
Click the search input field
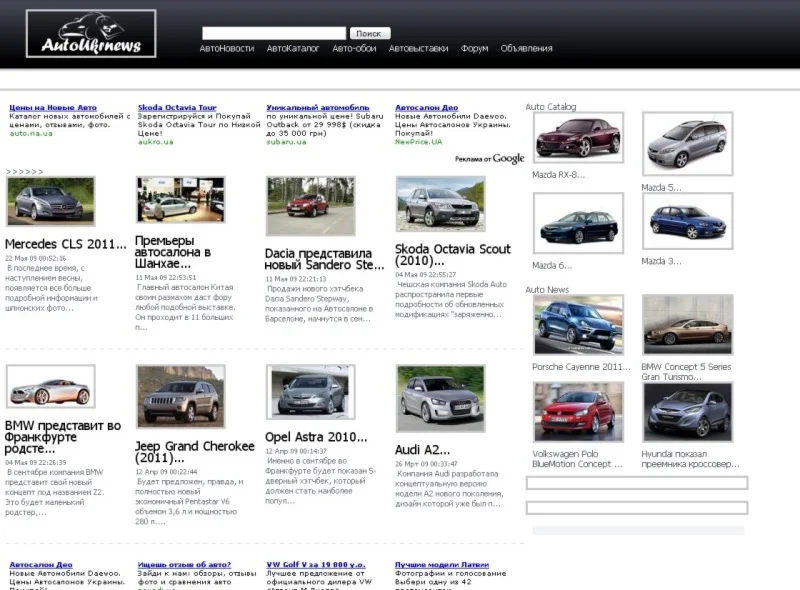(273, 34)
